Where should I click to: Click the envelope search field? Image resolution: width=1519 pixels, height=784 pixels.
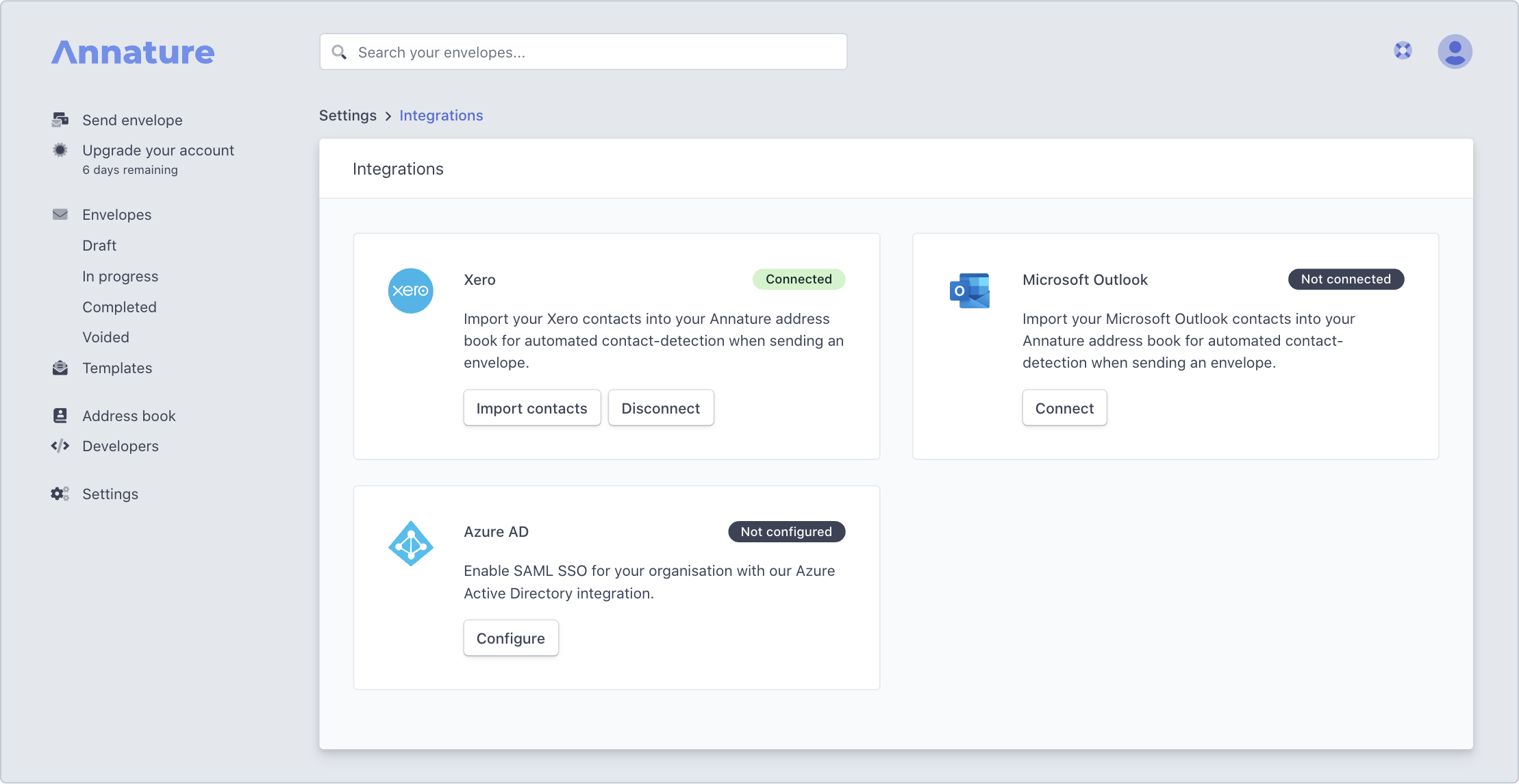582,51
